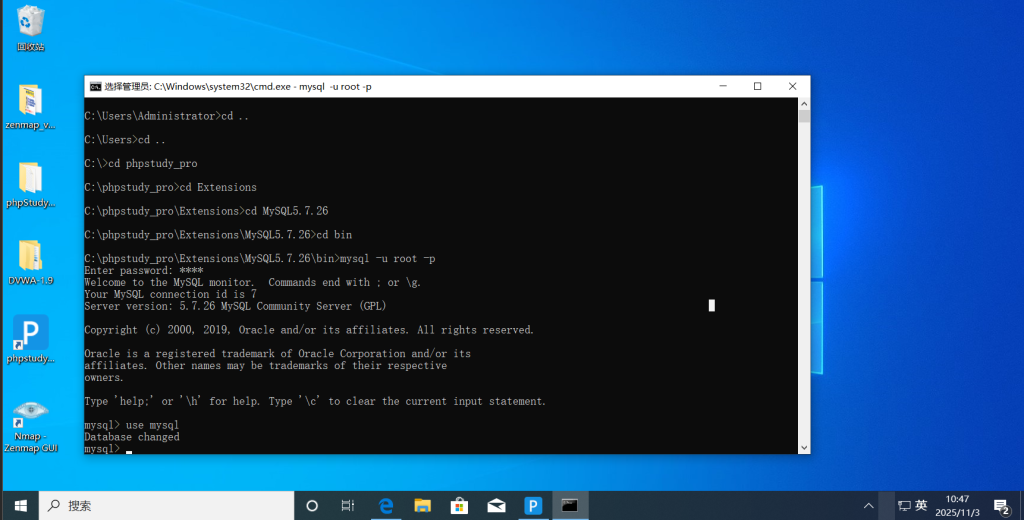Open the Mail app in taskbar
Image resolution: width=1024 pixels, height=520 pixels.
click(x=496, y=505)
